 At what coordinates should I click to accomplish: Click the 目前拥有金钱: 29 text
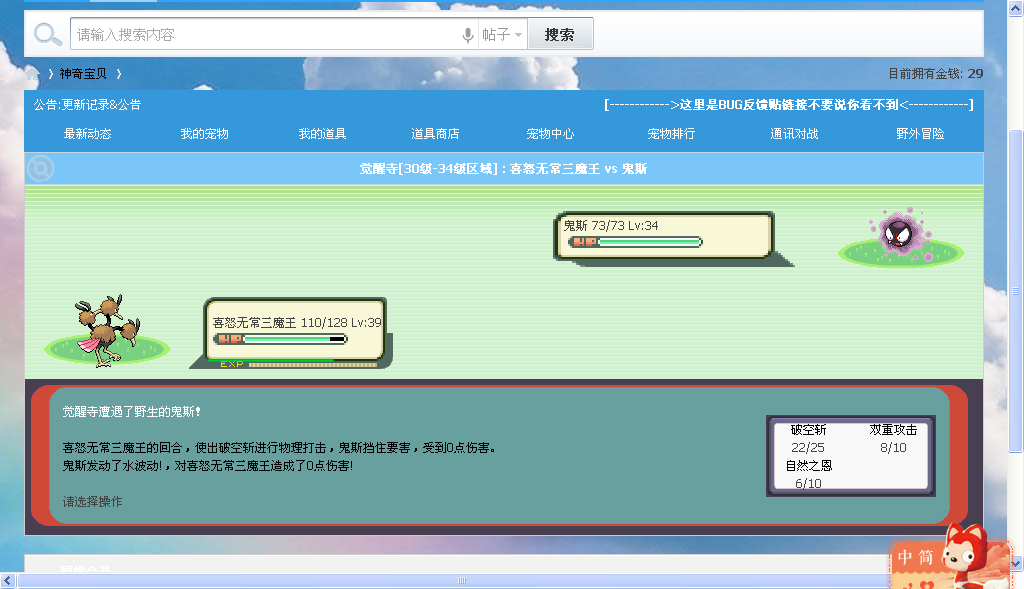tap(935, 74)
